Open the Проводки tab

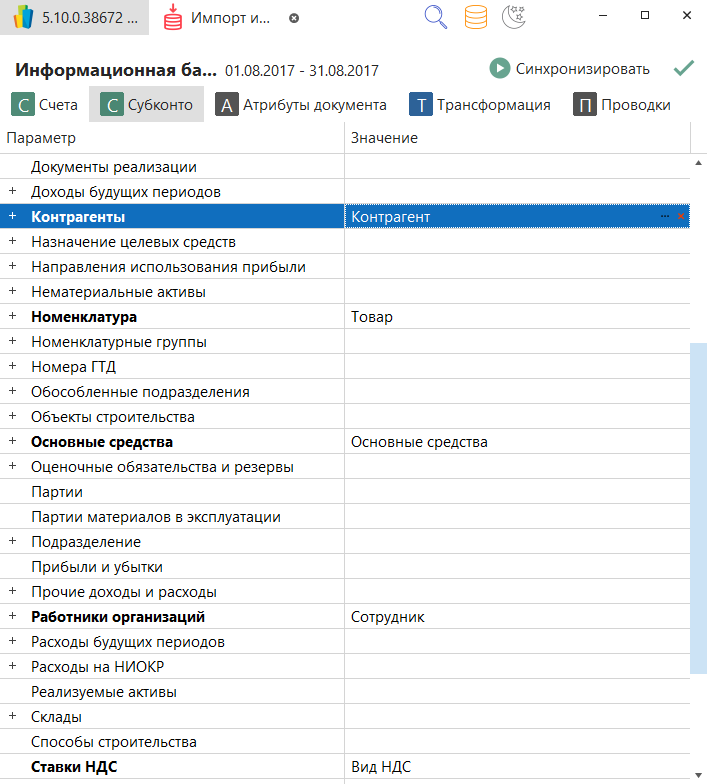[x=622, y=105]
